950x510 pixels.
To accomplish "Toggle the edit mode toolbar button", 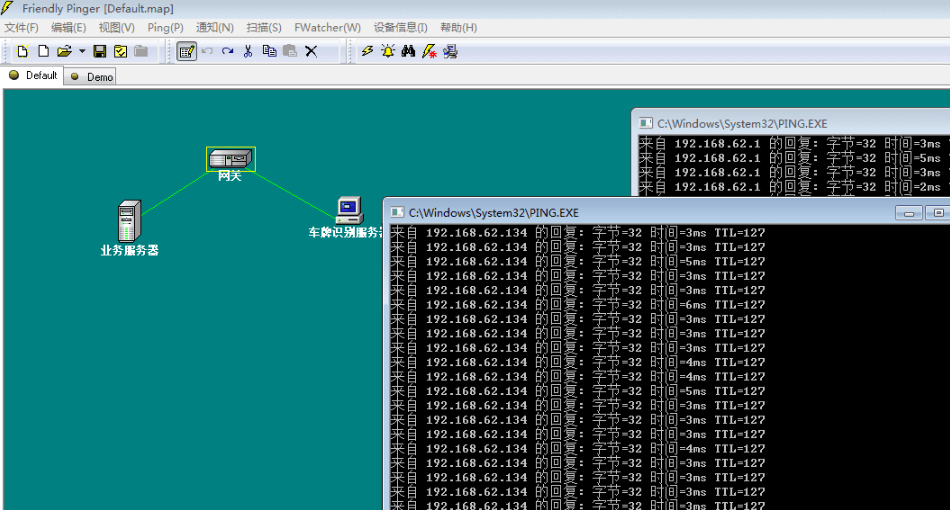I will point(186,51).
